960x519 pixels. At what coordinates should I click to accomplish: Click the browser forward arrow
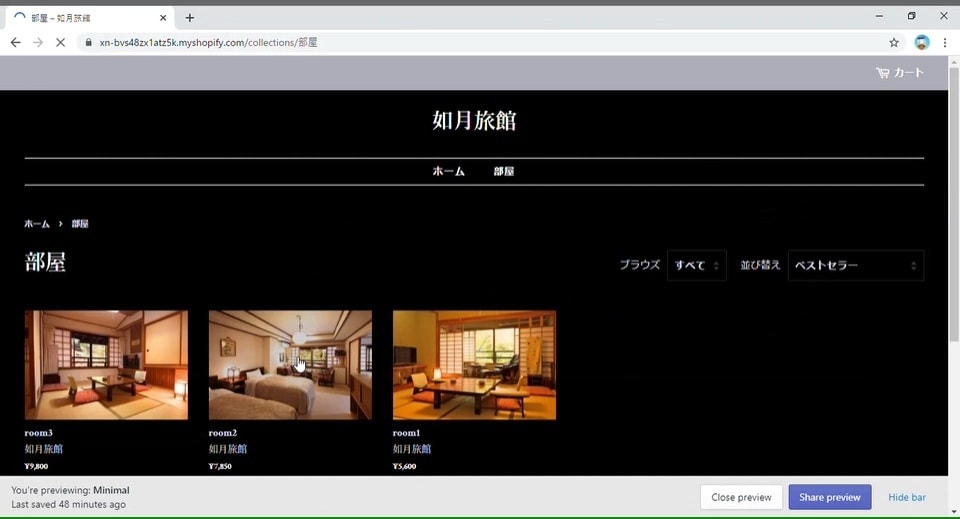(x=38, y=42)
